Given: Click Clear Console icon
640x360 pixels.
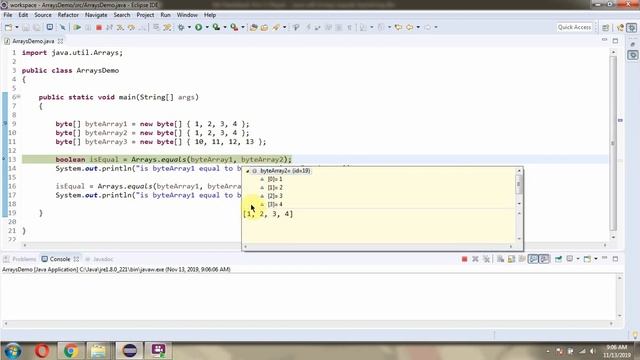Looking at the screenshot, I should [x=500, y=259].
